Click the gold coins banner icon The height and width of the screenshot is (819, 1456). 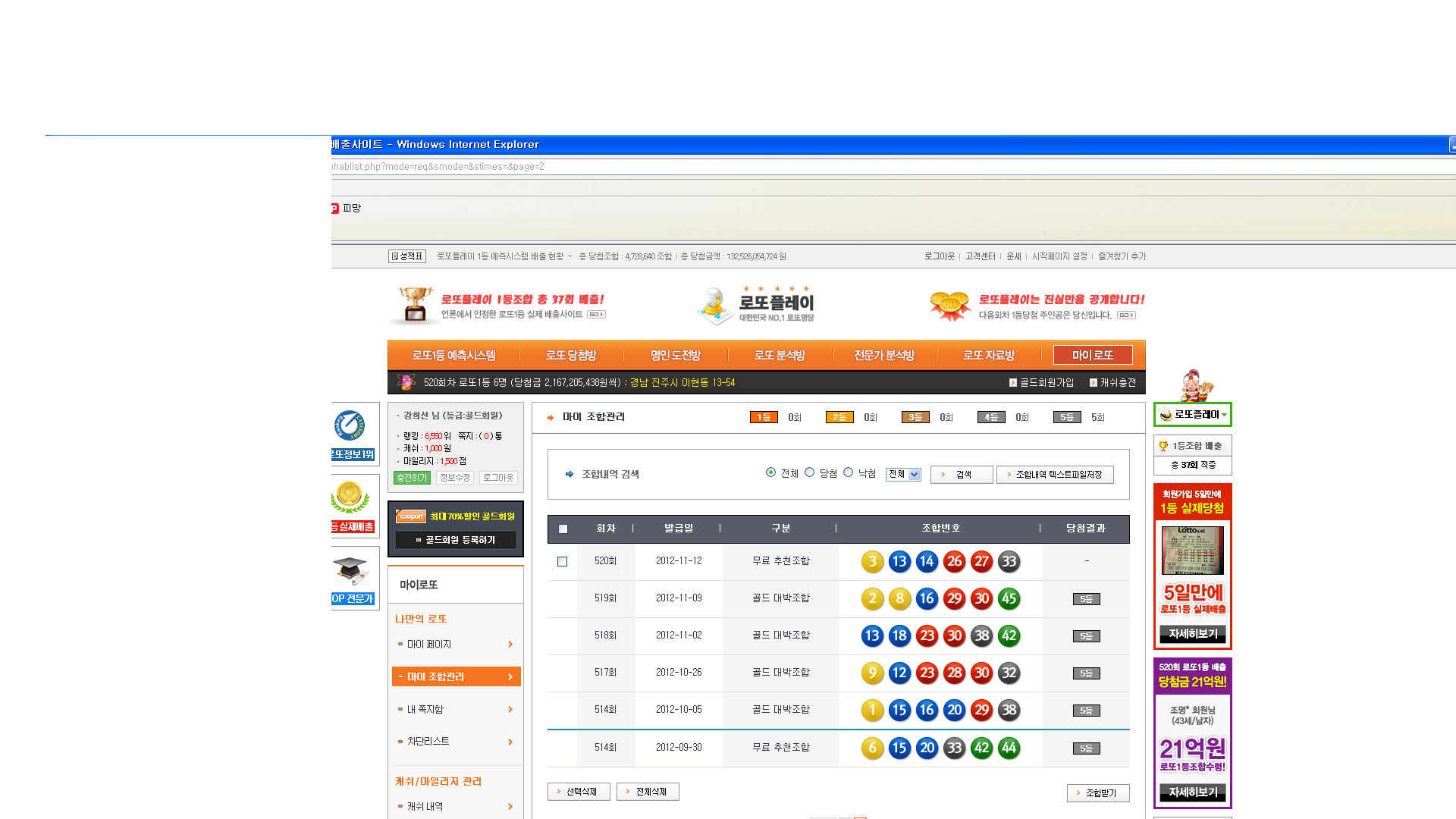(950, 305)
